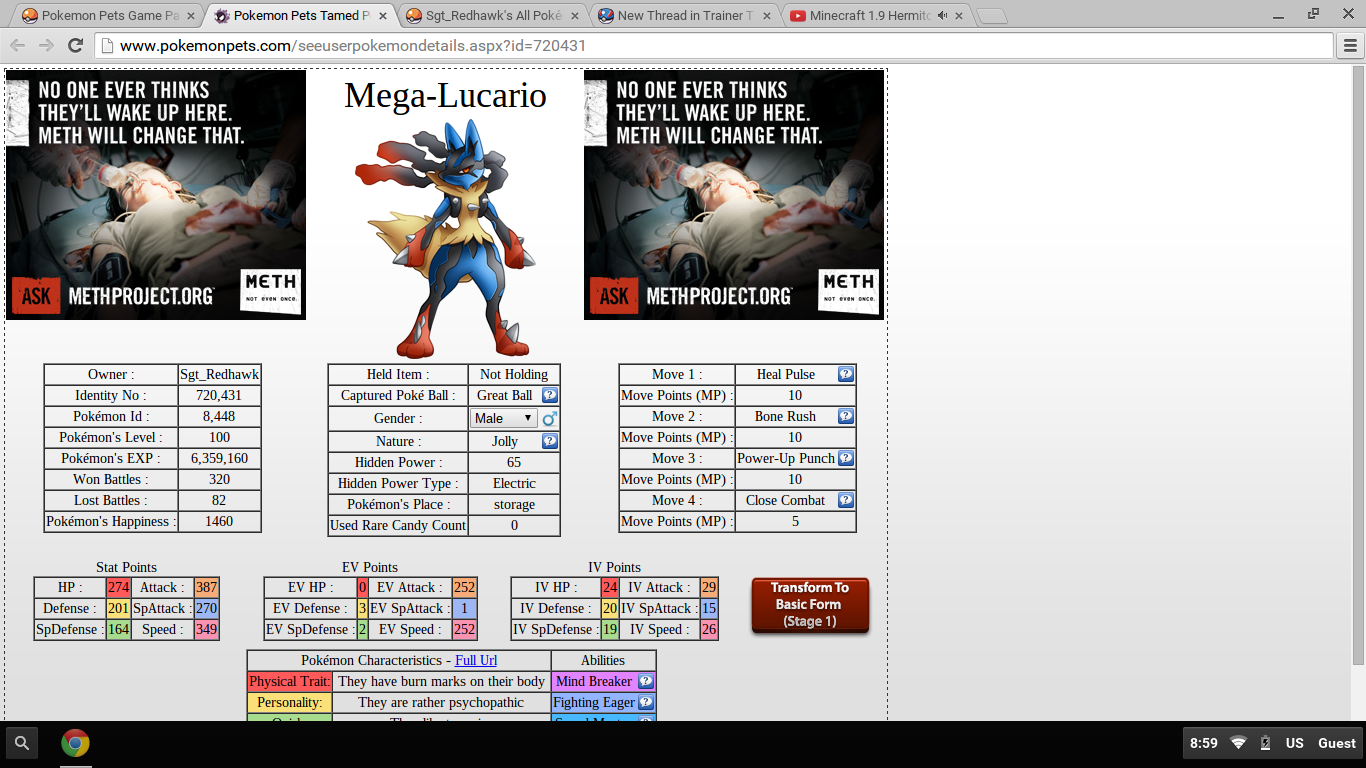Click the help icon beside Bone Rush
The height and width of the screenshot is (768, 1366).
click(845, 416)
